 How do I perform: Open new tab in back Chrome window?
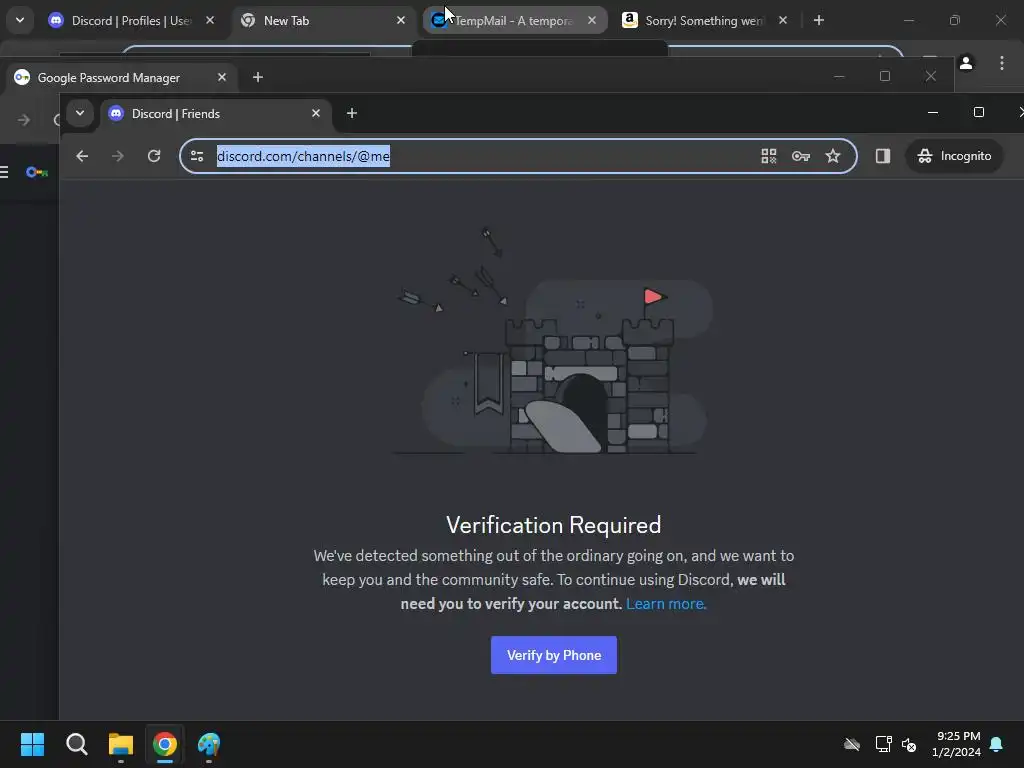click(x=819, y=20)
